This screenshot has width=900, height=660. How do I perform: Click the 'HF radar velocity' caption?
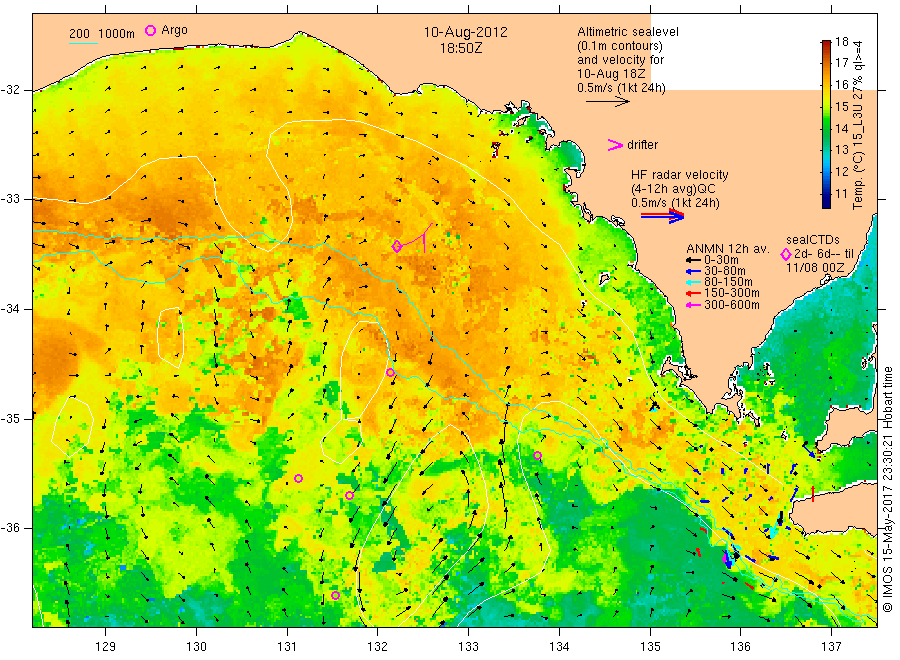[x=680, y=174]
